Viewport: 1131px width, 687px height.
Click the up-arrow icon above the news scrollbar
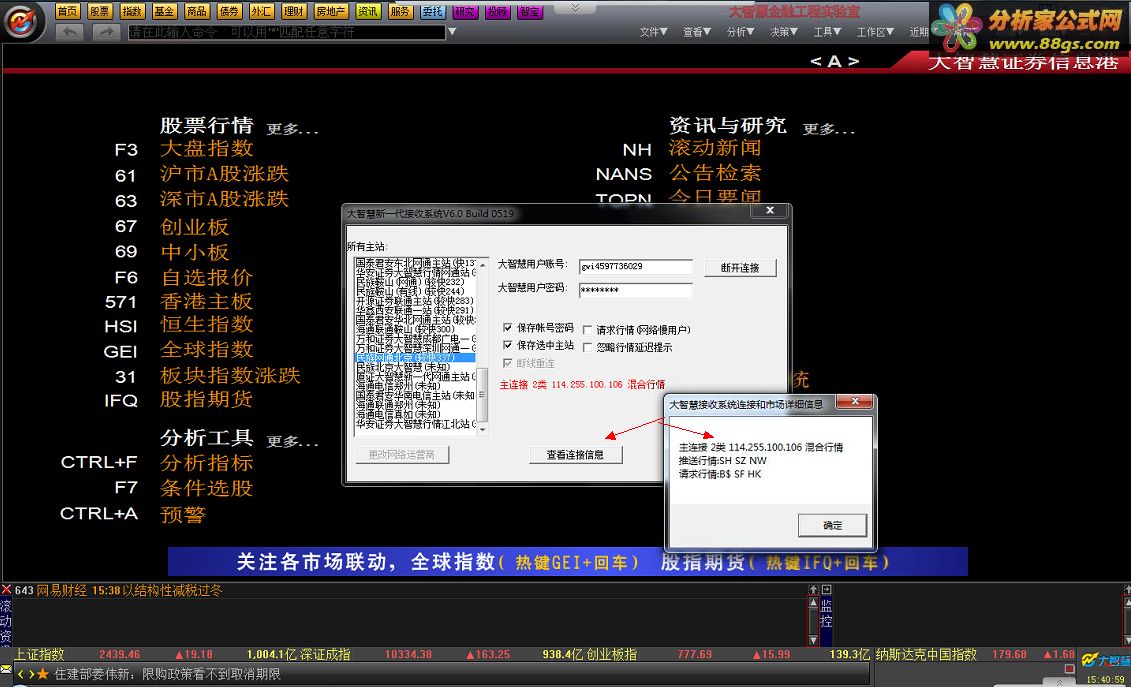click(x=814, y=590)
